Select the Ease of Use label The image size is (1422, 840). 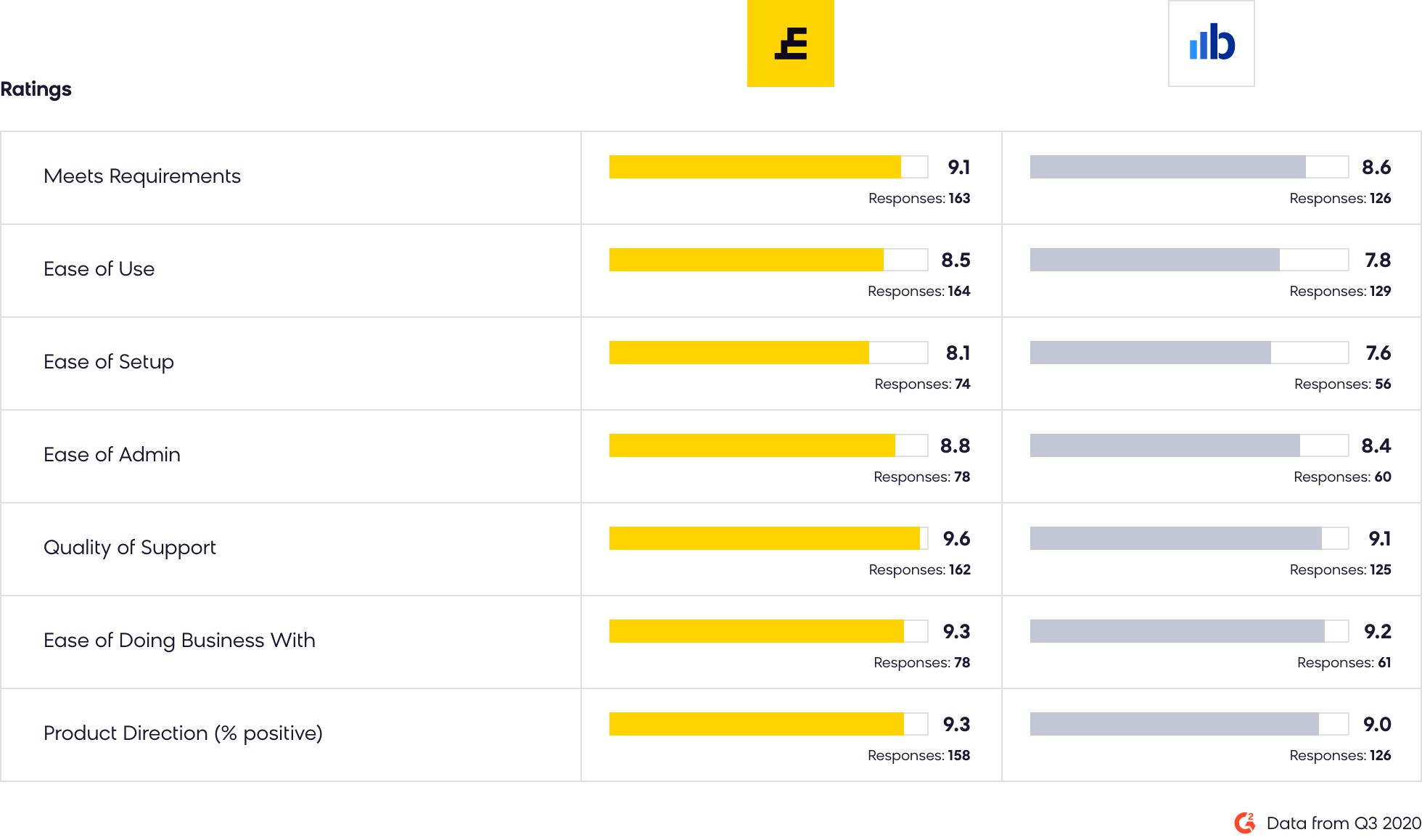(x=99, y=269)
